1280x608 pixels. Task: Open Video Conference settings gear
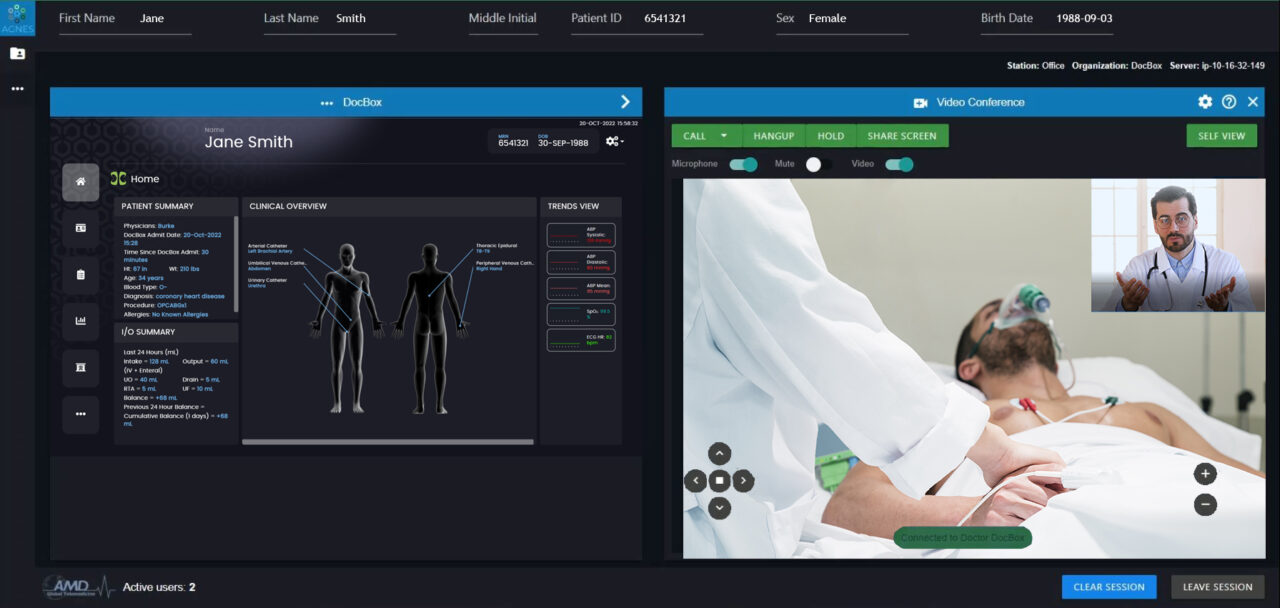click(1205, 101)
